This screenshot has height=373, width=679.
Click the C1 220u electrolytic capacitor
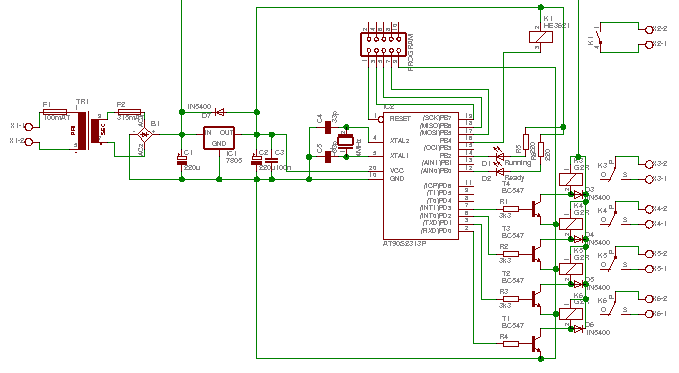182,160
